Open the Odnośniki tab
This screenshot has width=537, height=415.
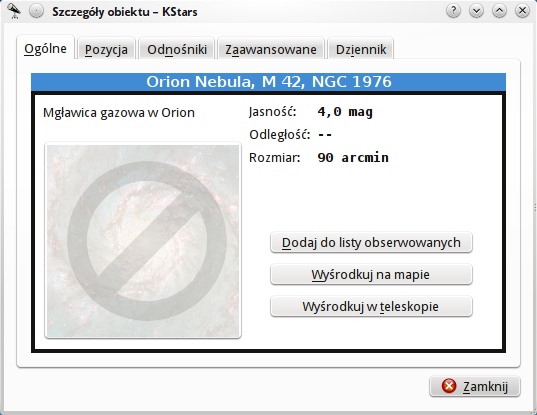tap(177, 49)
